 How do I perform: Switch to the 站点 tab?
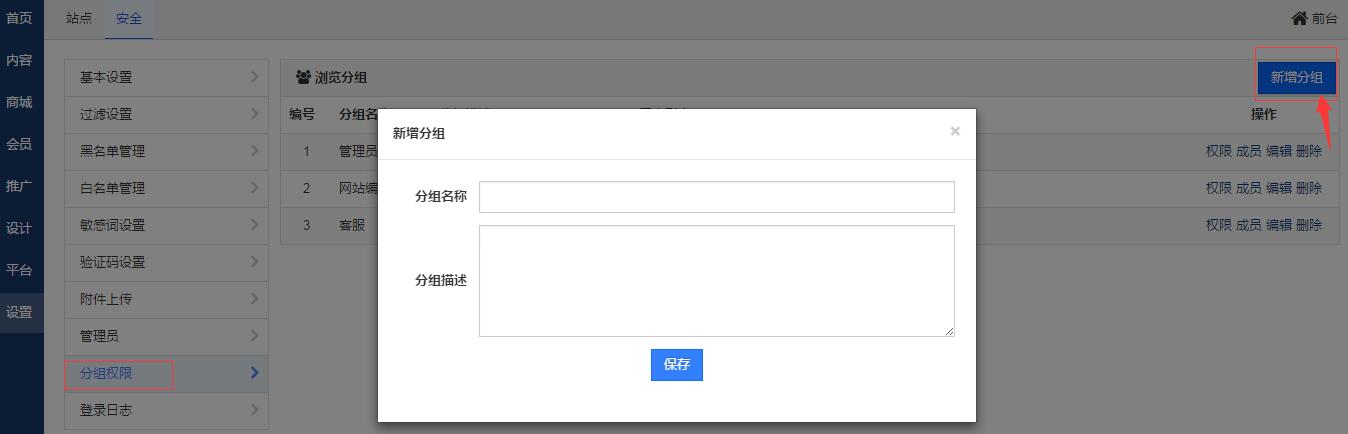point(79,18)
